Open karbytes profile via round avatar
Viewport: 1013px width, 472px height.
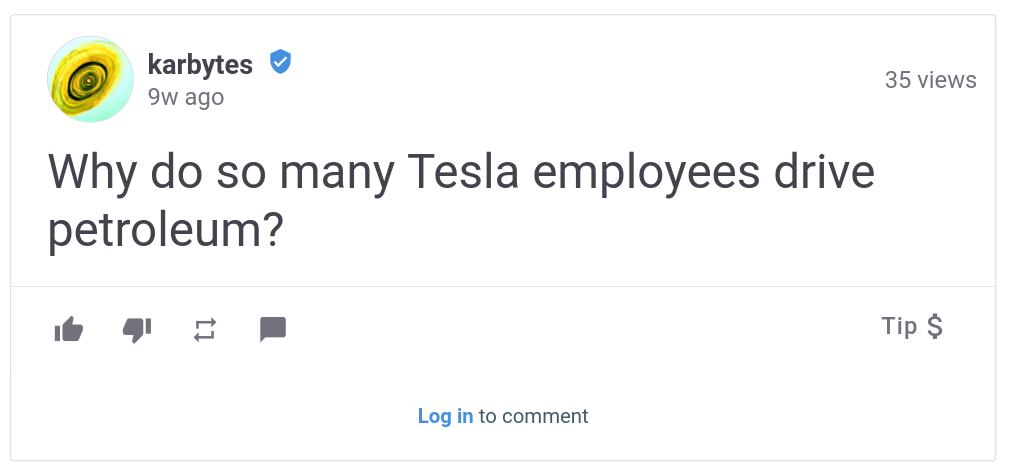(90, 79)
